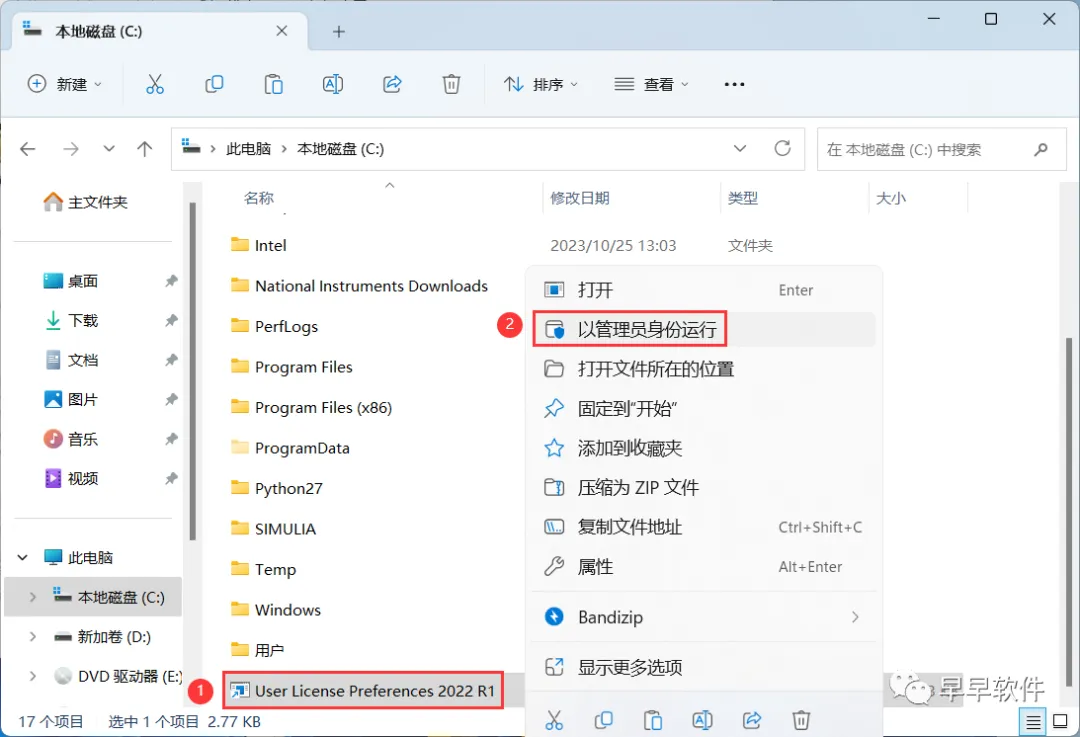Click the Rename icon in the top toolbar
Screen dimensions: 1080x737
click(333, 84)
